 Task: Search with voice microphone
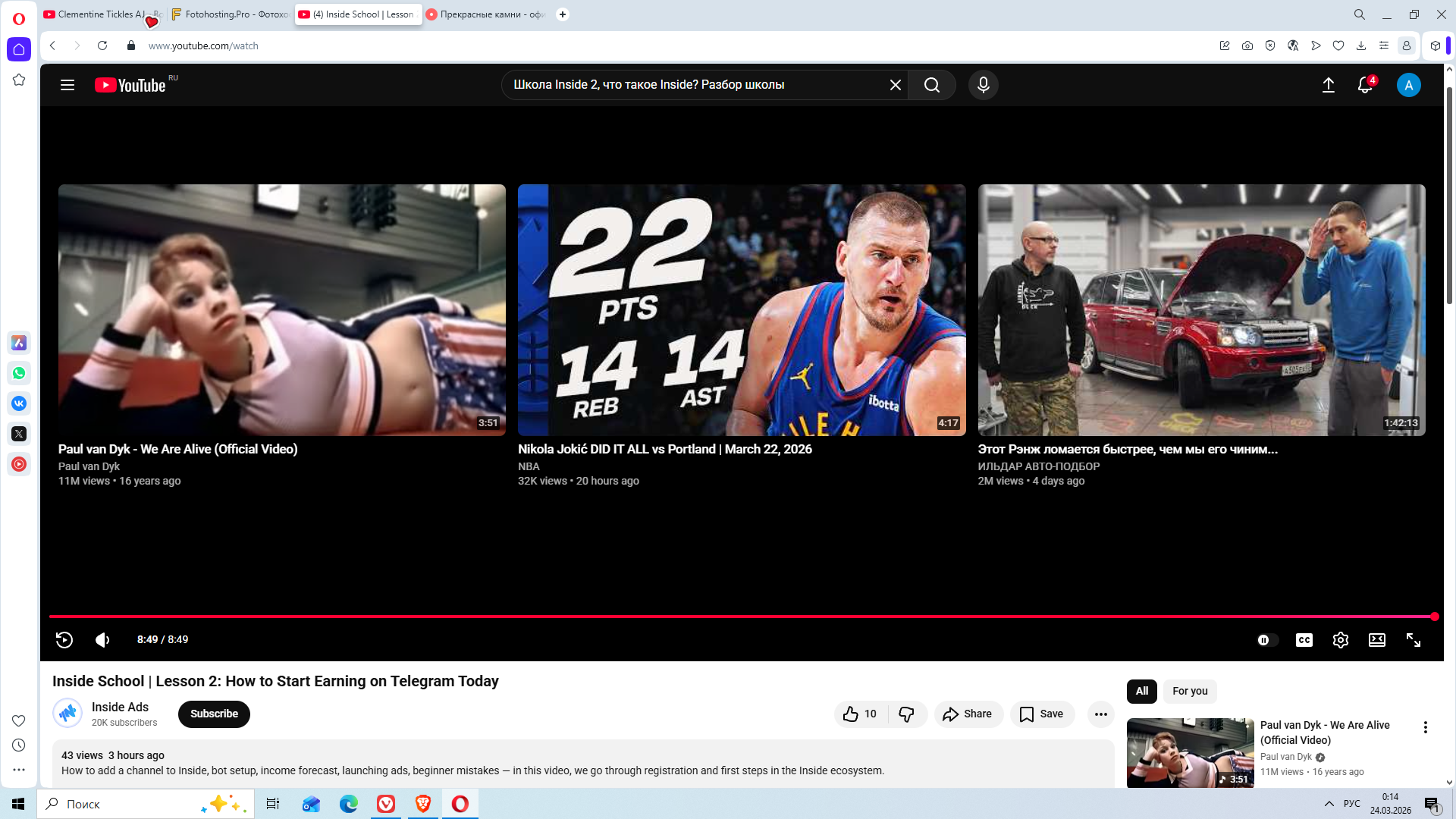983,85
